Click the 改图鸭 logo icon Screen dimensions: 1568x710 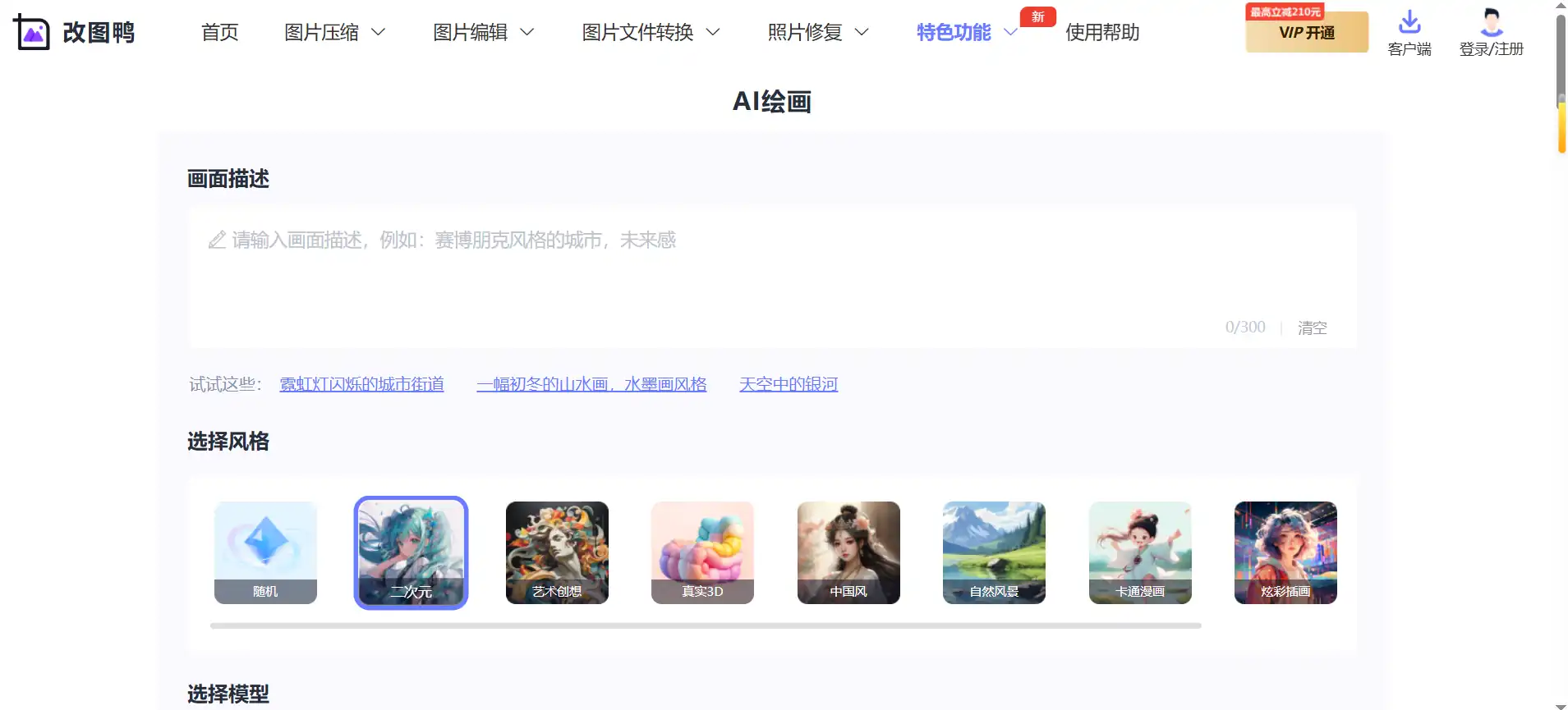31,32
